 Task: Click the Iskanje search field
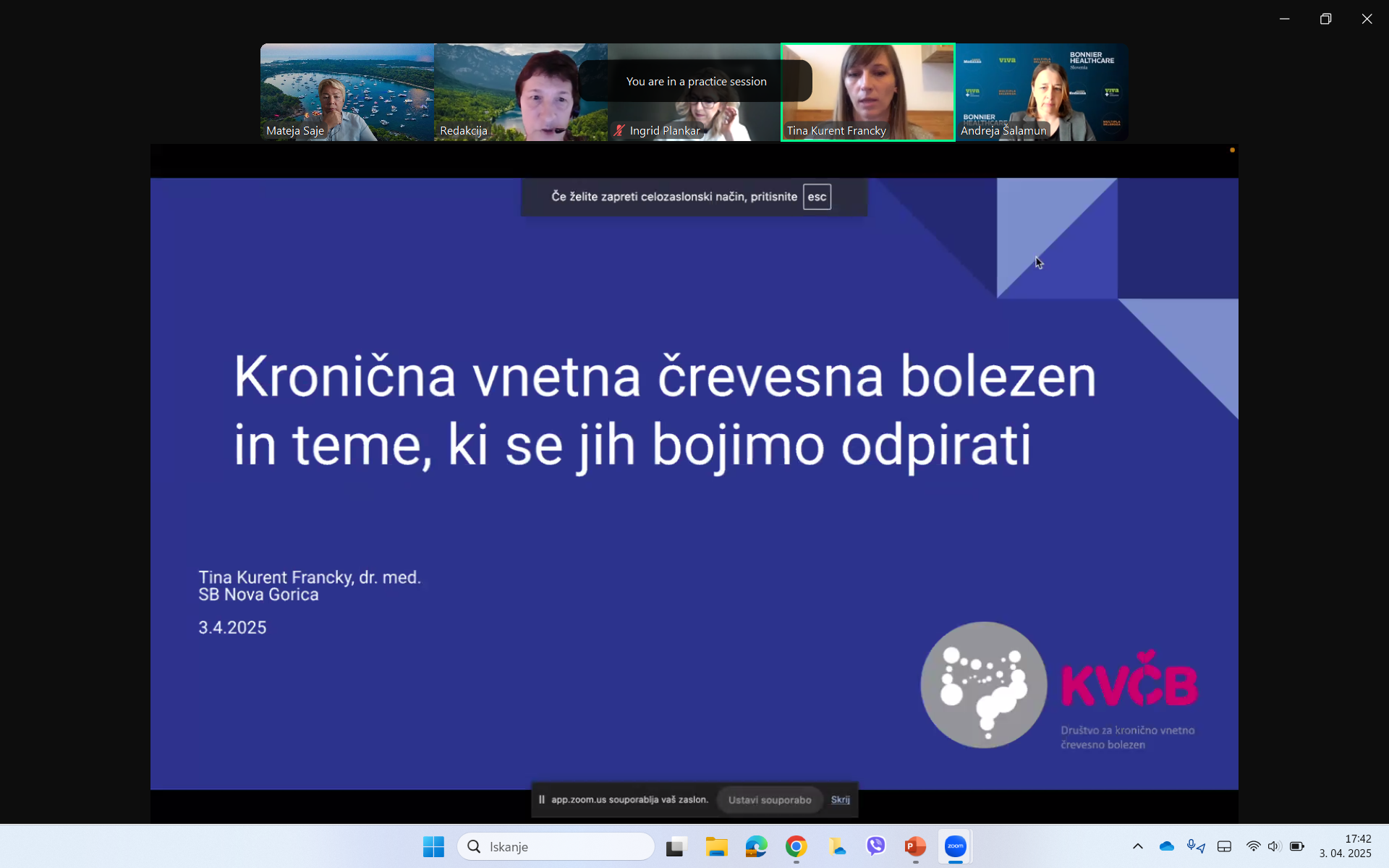(x=556, y=846)
